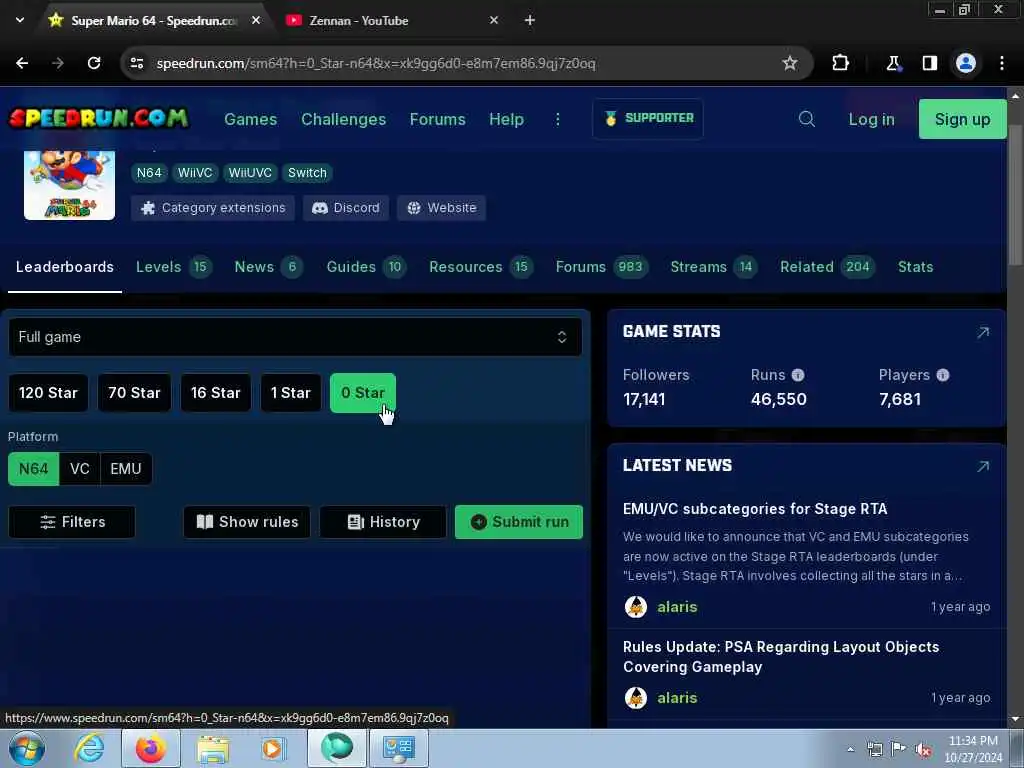Image resolution: width=1024 pixels, height=768 pixels.
Task: Select the WiiUVC platform tag
Action: [250, 172]
